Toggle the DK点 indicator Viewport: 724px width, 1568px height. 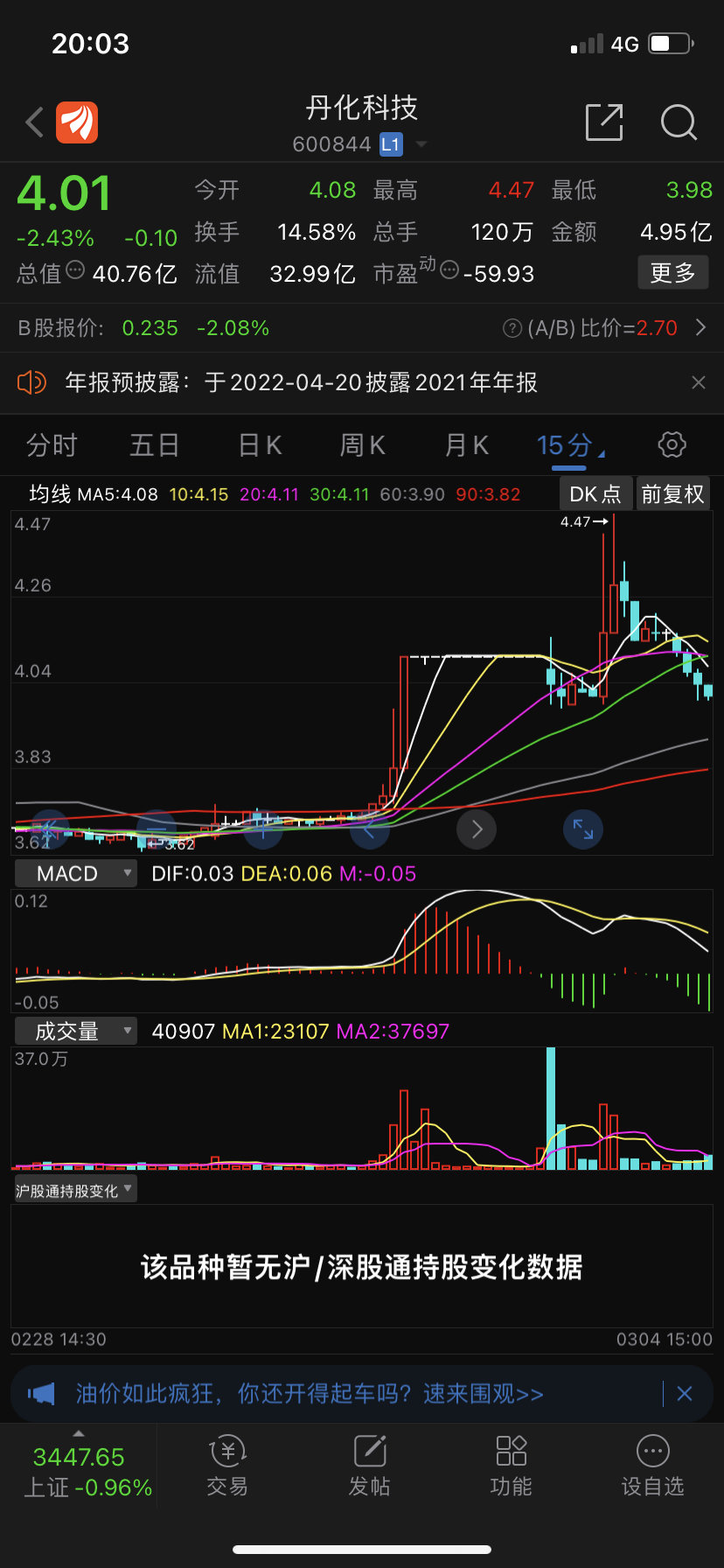595,494
